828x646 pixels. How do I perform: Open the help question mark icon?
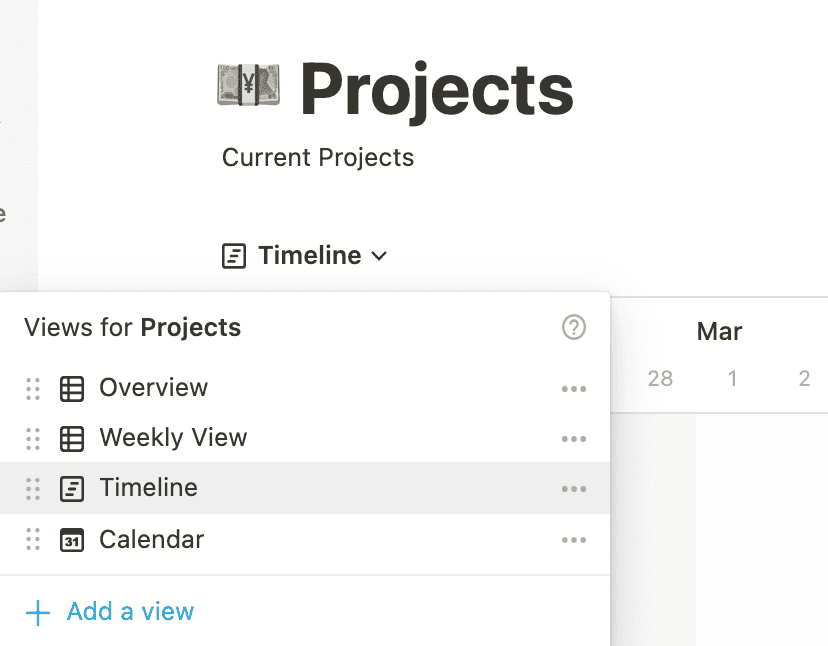point(574,327)
